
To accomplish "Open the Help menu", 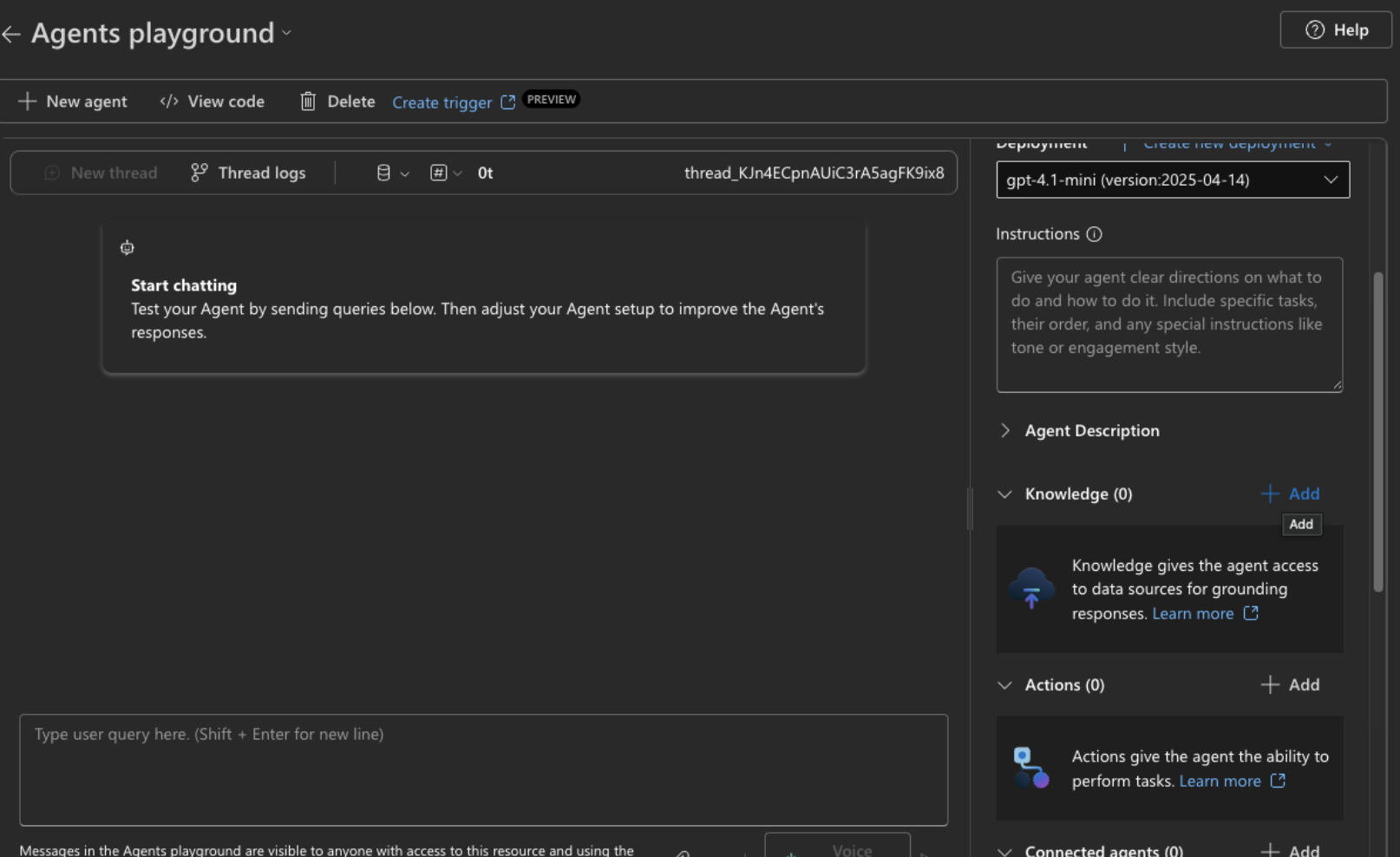I will 1335,29.
